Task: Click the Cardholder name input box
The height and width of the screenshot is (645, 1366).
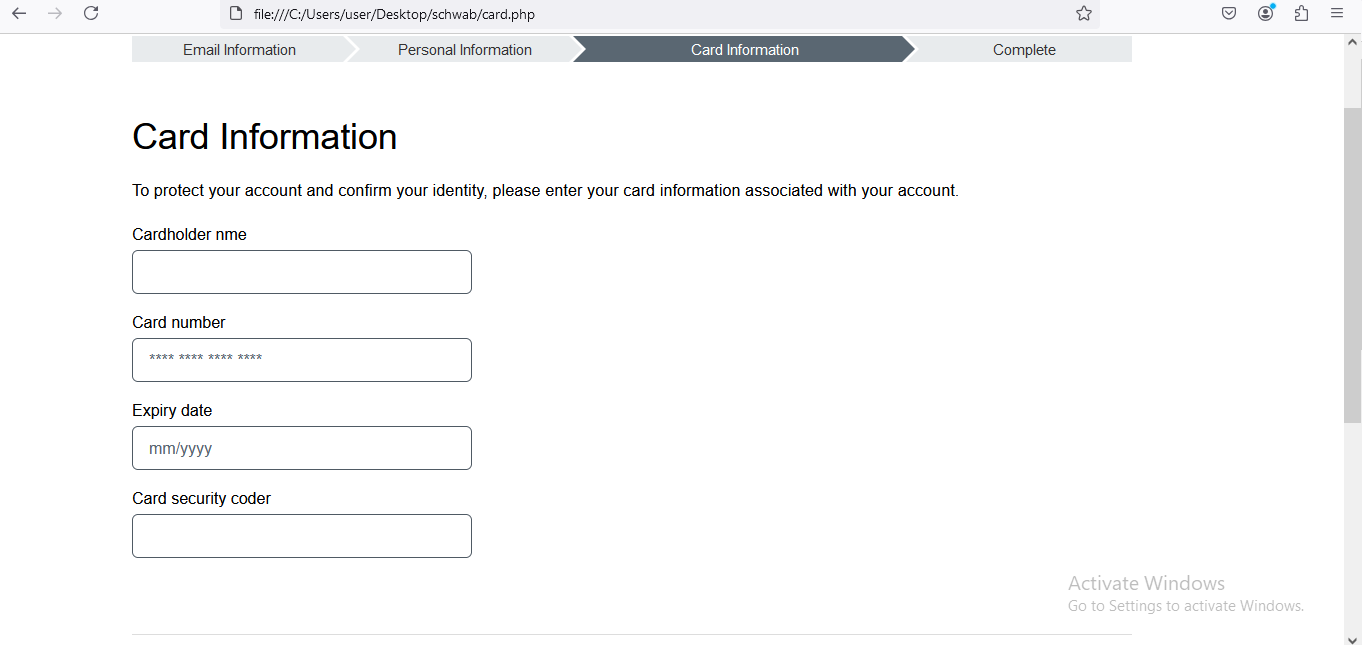Action: [x=302, y=272]
